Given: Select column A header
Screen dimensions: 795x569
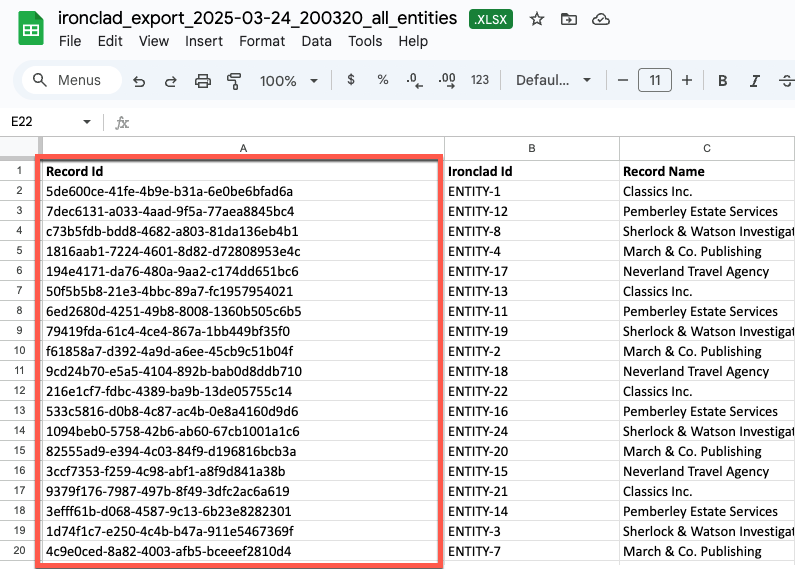Looking at the screenshot, I should click(243, 148).
